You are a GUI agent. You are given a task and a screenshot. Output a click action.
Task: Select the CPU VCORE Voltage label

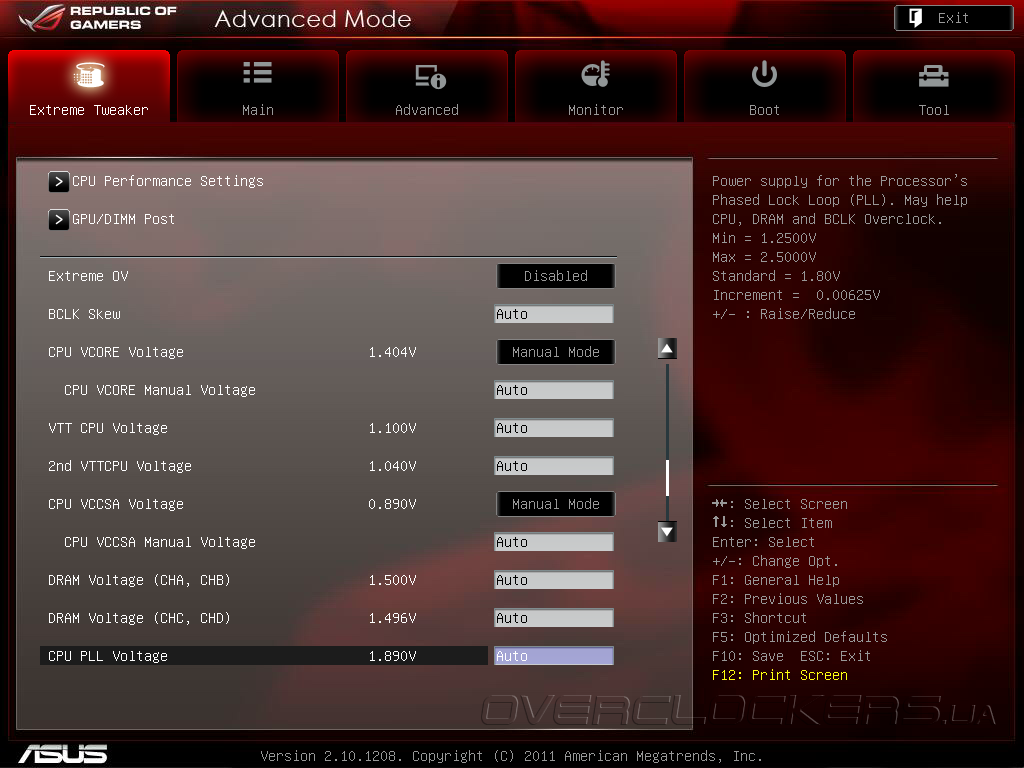pos(116,352)
